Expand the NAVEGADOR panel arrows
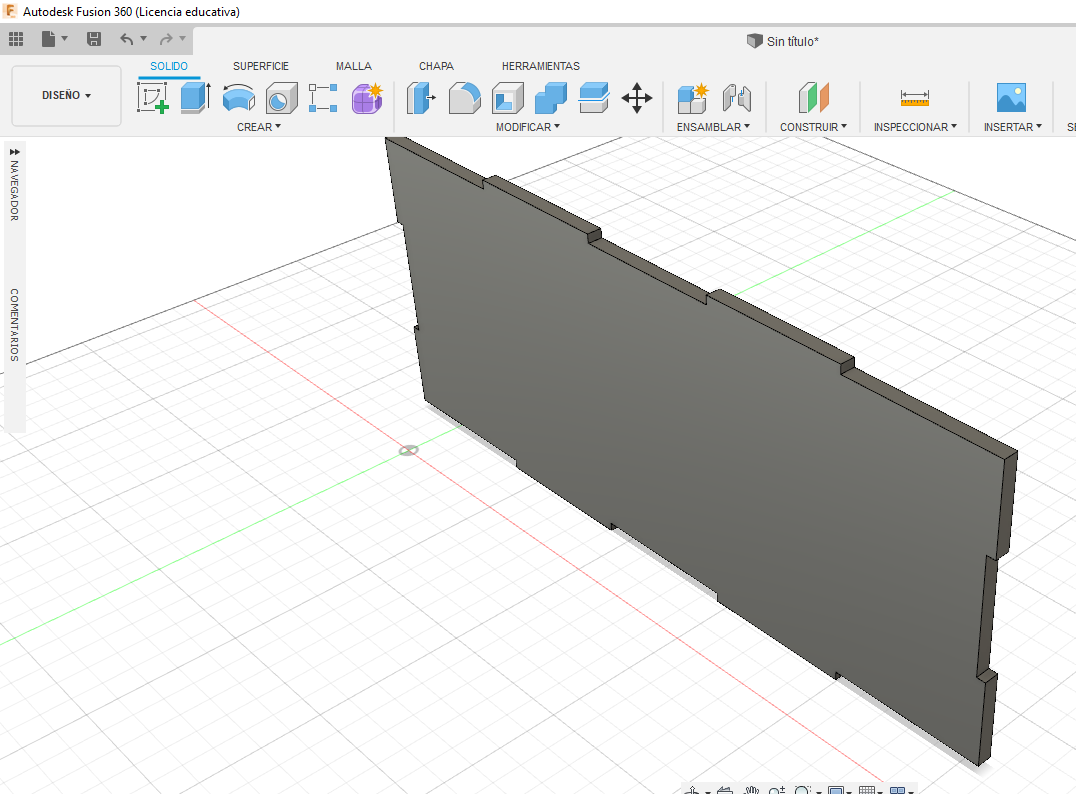 click(x=14, y=152)
